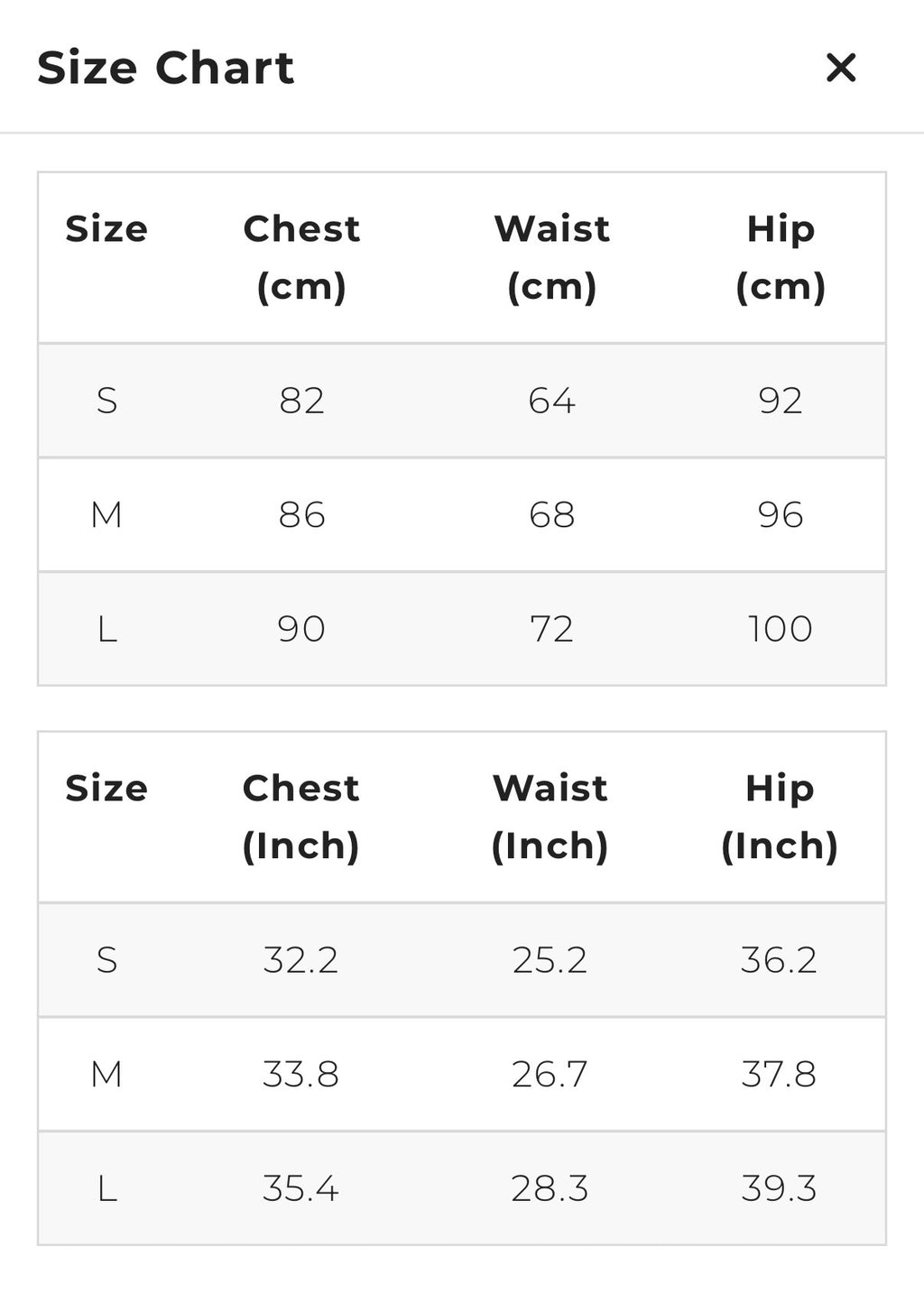Close the Size Chart dialog
This screenshot has height=1312, width=924.
[x=840, y=68]
